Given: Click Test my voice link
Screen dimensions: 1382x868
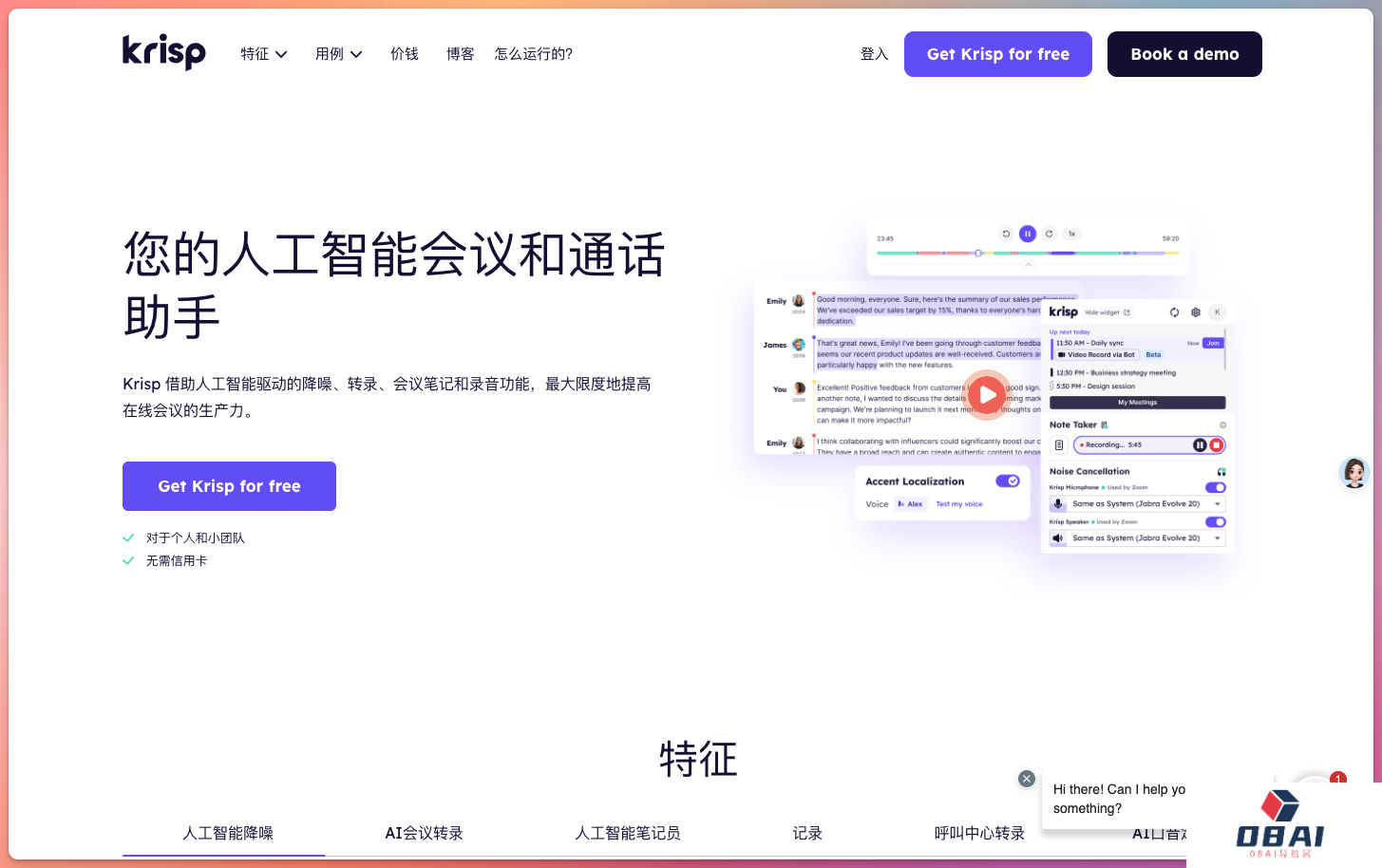Looking at the screenshot, I should 959,504.
